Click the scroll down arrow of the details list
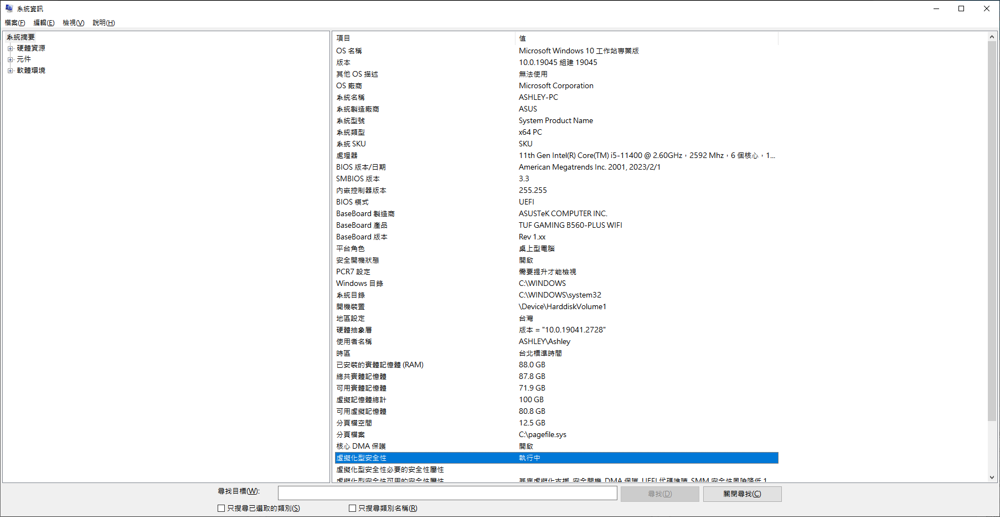Image resolution: width=1000 pixels, height=517 pixels. 992,477
